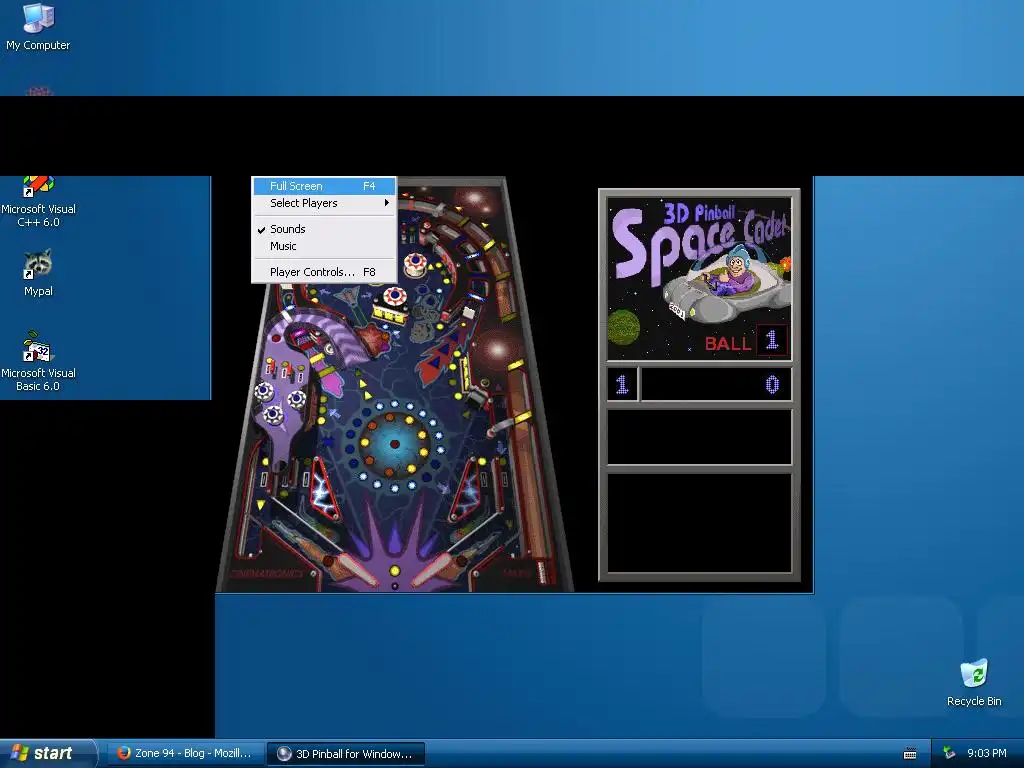Viewport: 1024px width, 768px height.
Task: Switch to Zone 94 Blog Mozilla taskbar item
Action: point(185,754)
